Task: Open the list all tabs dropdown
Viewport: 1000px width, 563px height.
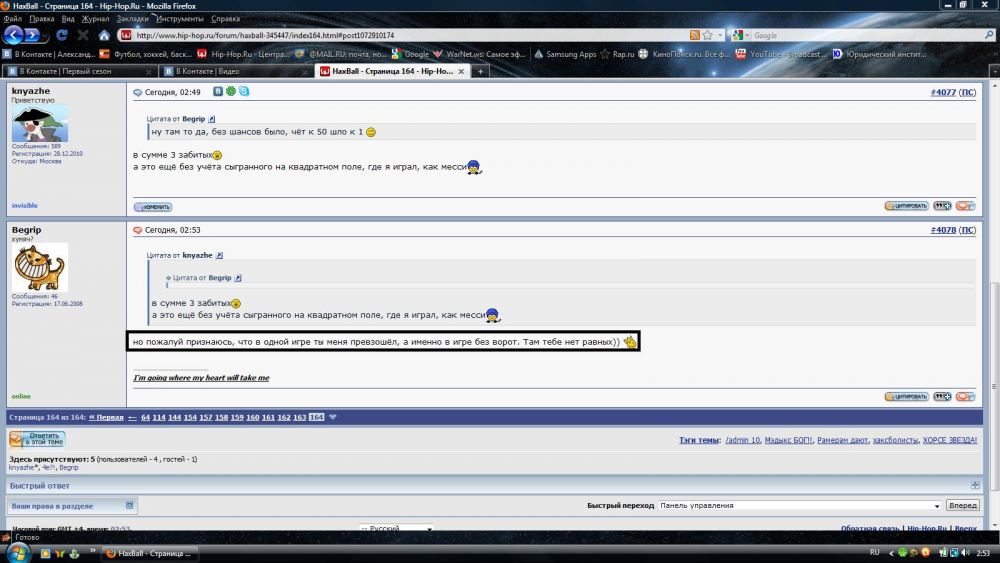Action: (x=994, y=71)
